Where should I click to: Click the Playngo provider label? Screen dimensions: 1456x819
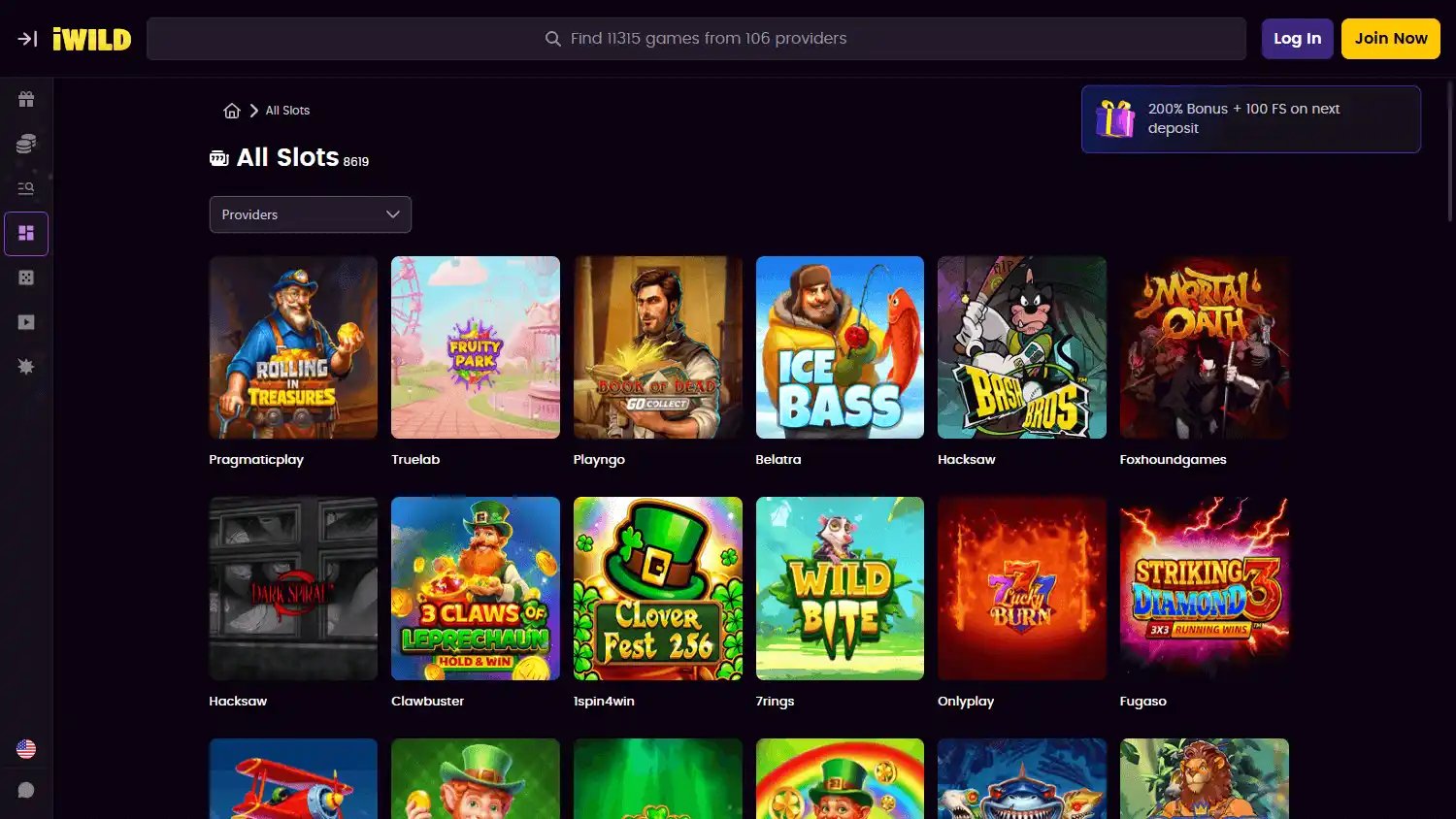pos(599,460)
